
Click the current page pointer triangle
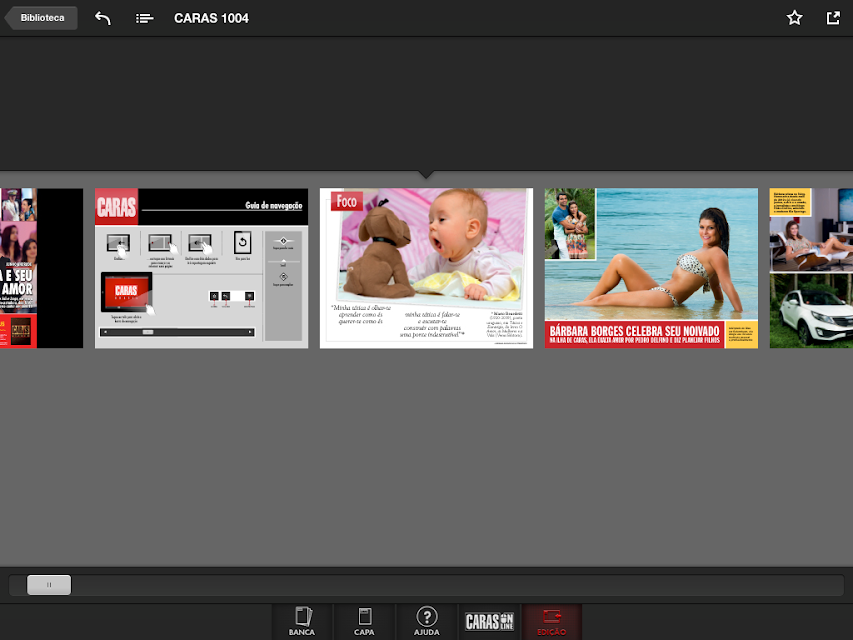tap(426, 175)
